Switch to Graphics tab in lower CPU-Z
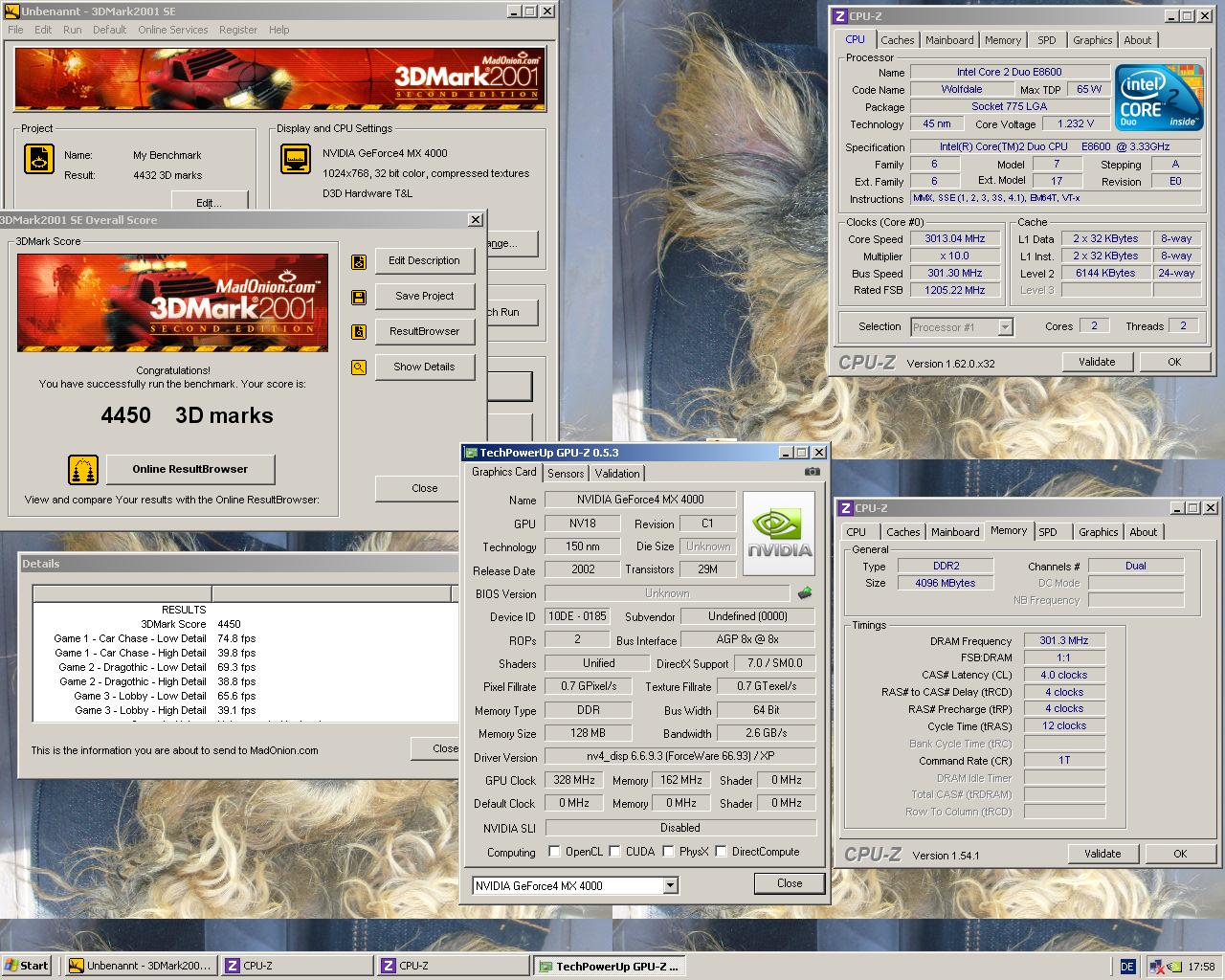The image size is (1225, 980). tap(1098, 532)
